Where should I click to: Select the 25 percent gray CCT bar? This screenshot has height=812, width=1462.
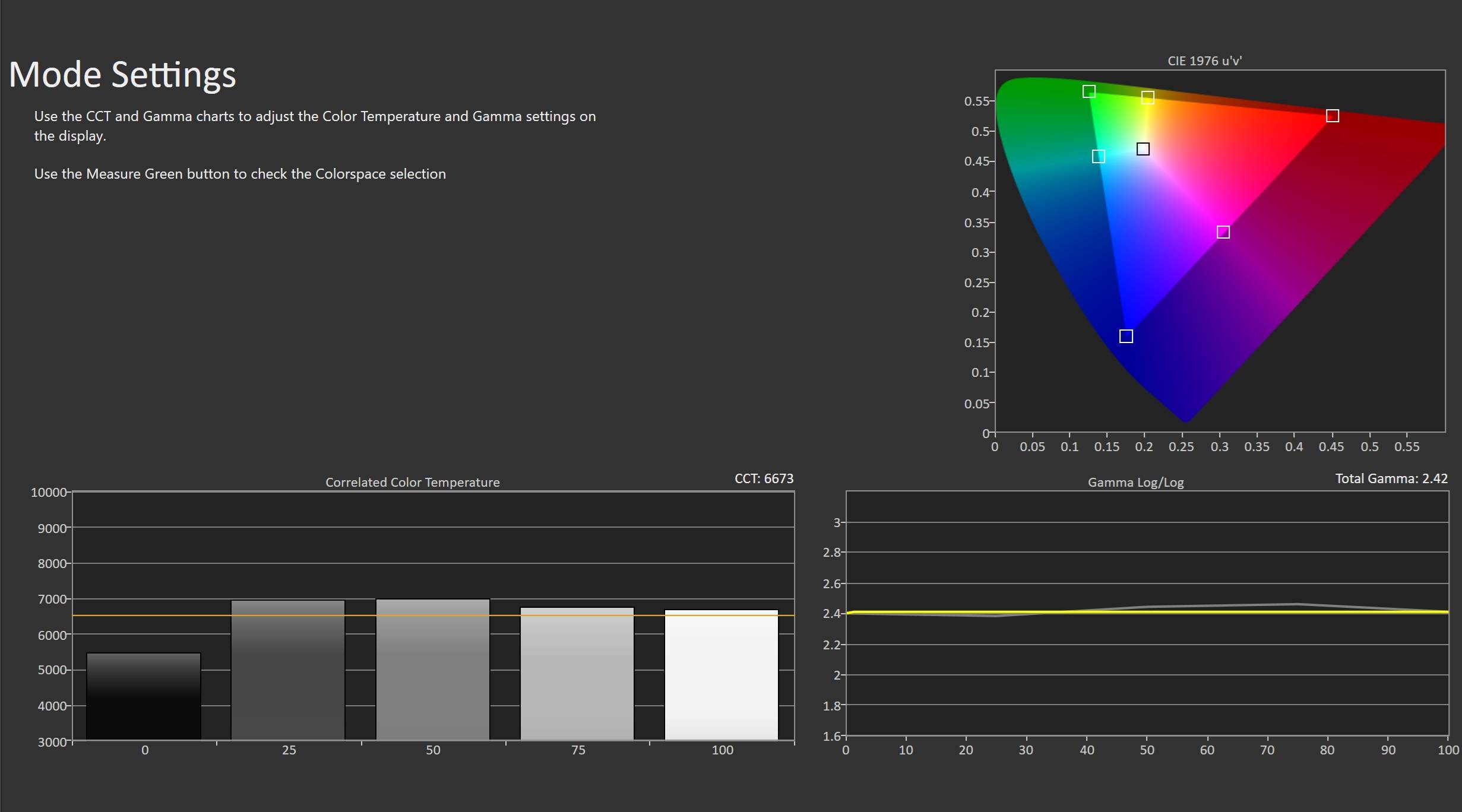tap(288, 671)
